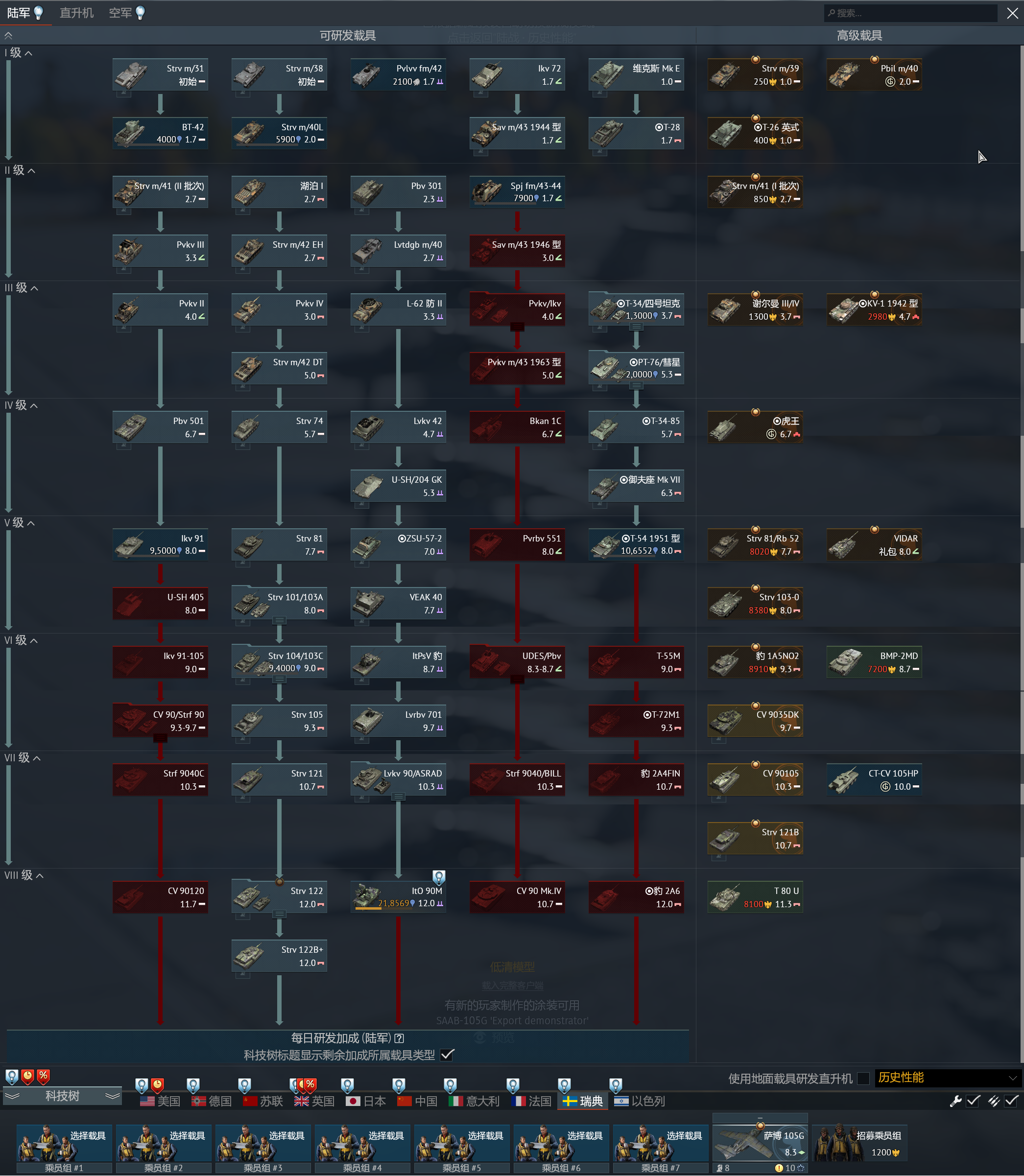This screenshot has height=1176, width=1024.
Task: Expand the 科技树 panel button
Action: coord(62,1096)
